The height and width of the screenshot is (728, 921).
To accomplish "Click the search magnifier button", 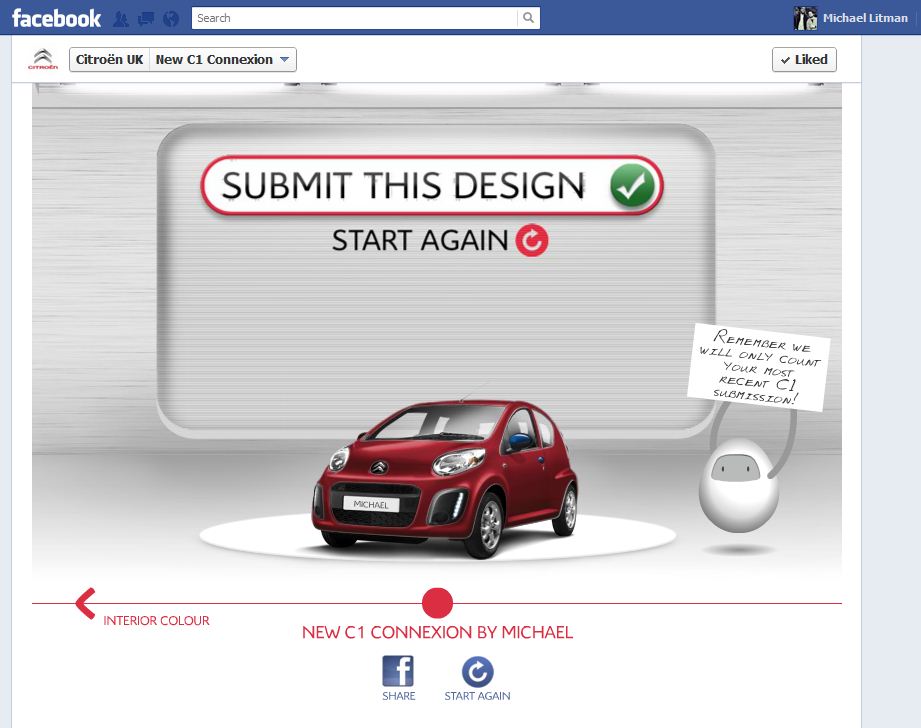I will [528, 18].
